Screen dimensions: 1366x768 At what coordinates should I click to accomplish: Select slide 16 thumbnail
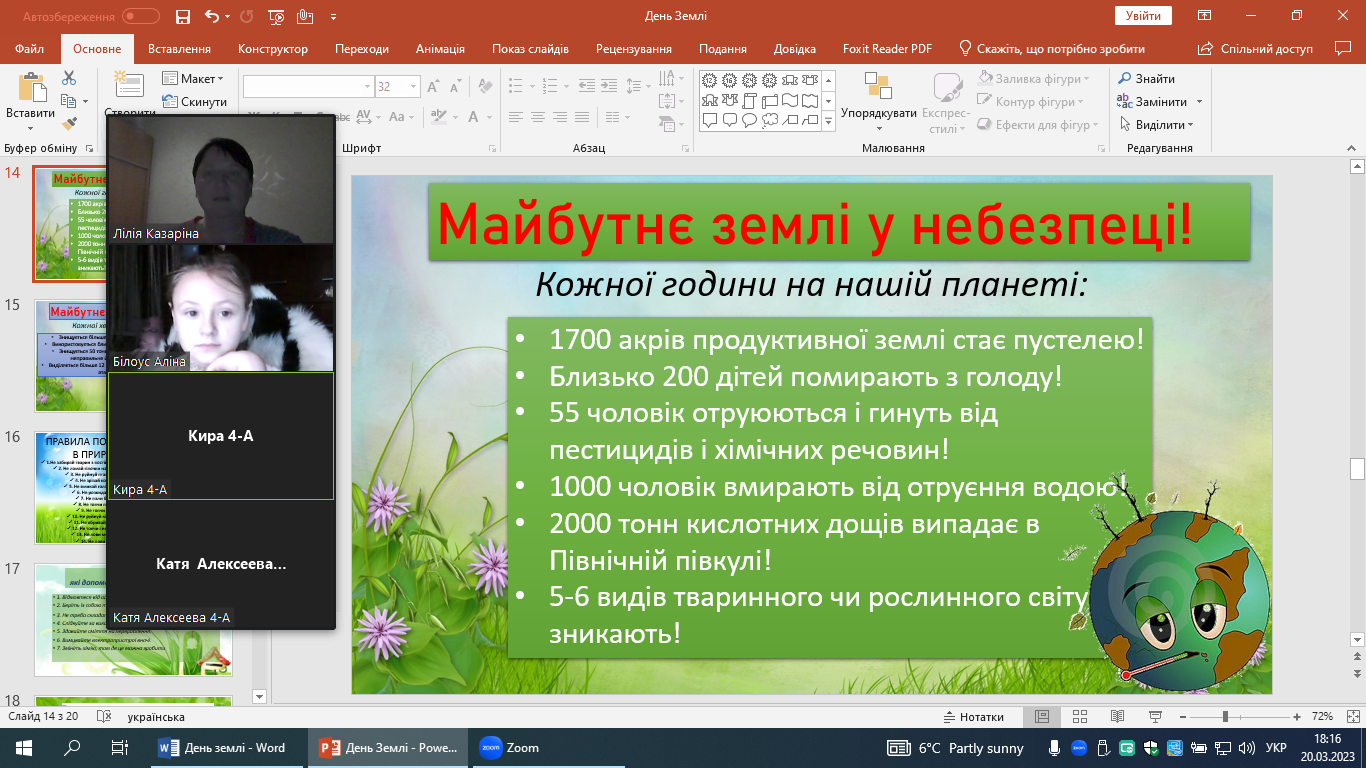tap(134, 487)
